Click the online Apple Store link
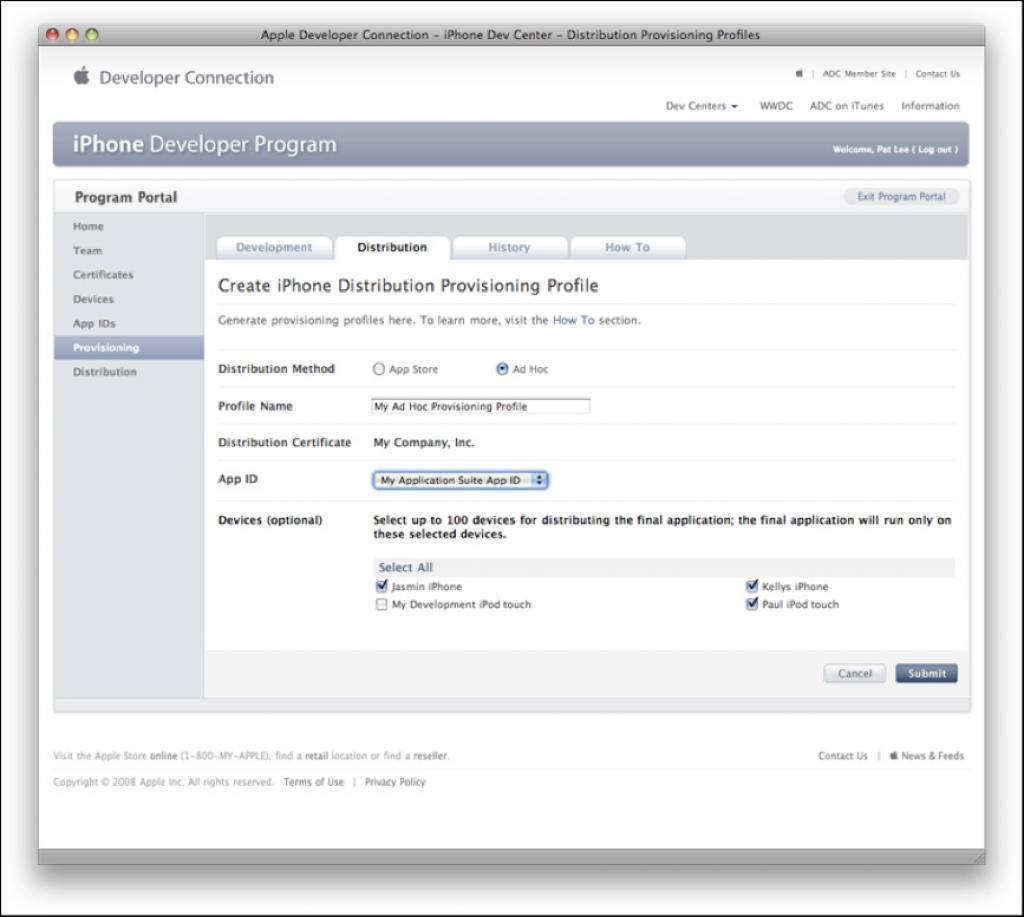The image size is (1024, 917). click(x=163, y=756)
